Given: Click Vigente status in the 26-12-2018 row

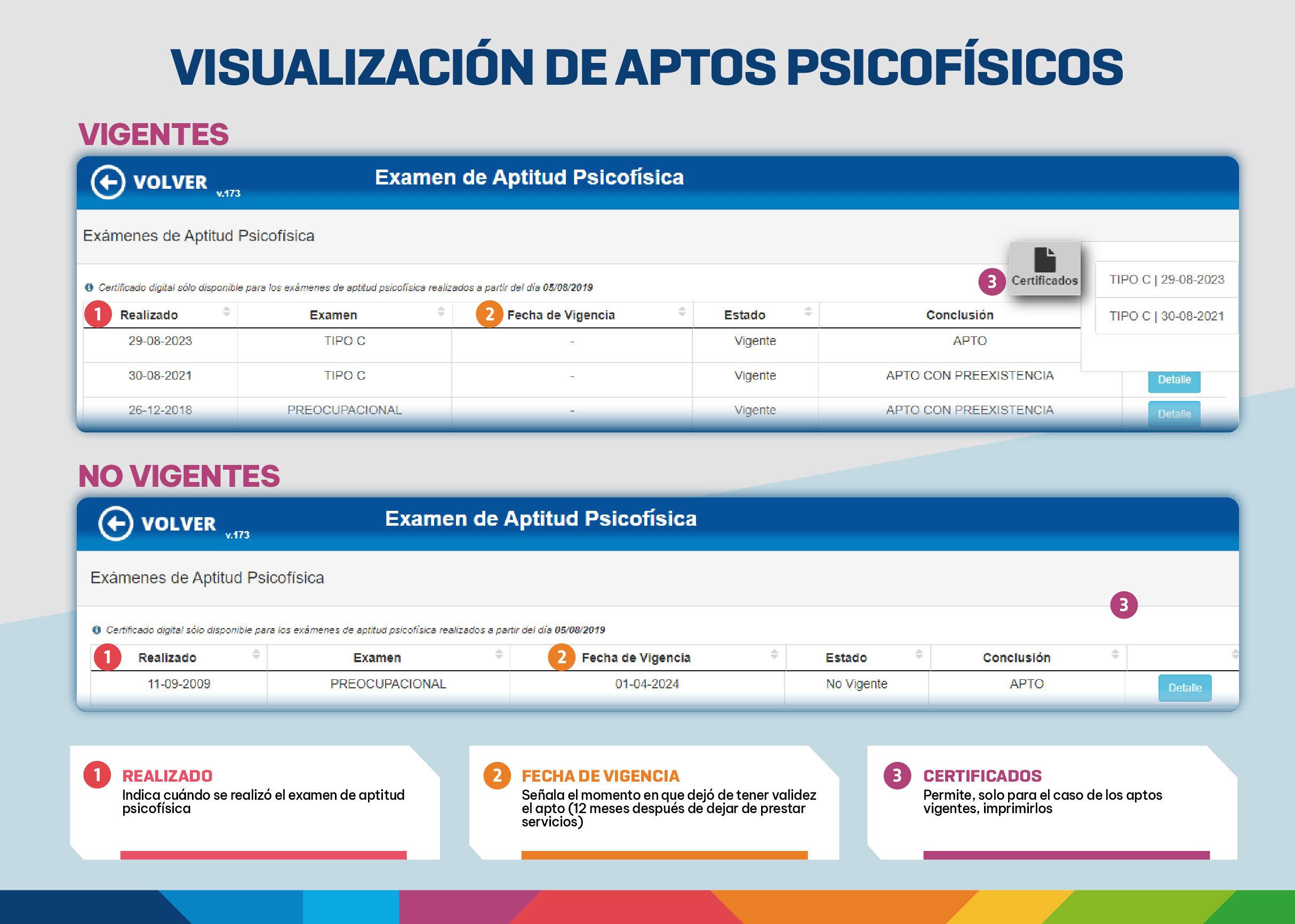Looking at the screenshot, I should tap(755, 410).
